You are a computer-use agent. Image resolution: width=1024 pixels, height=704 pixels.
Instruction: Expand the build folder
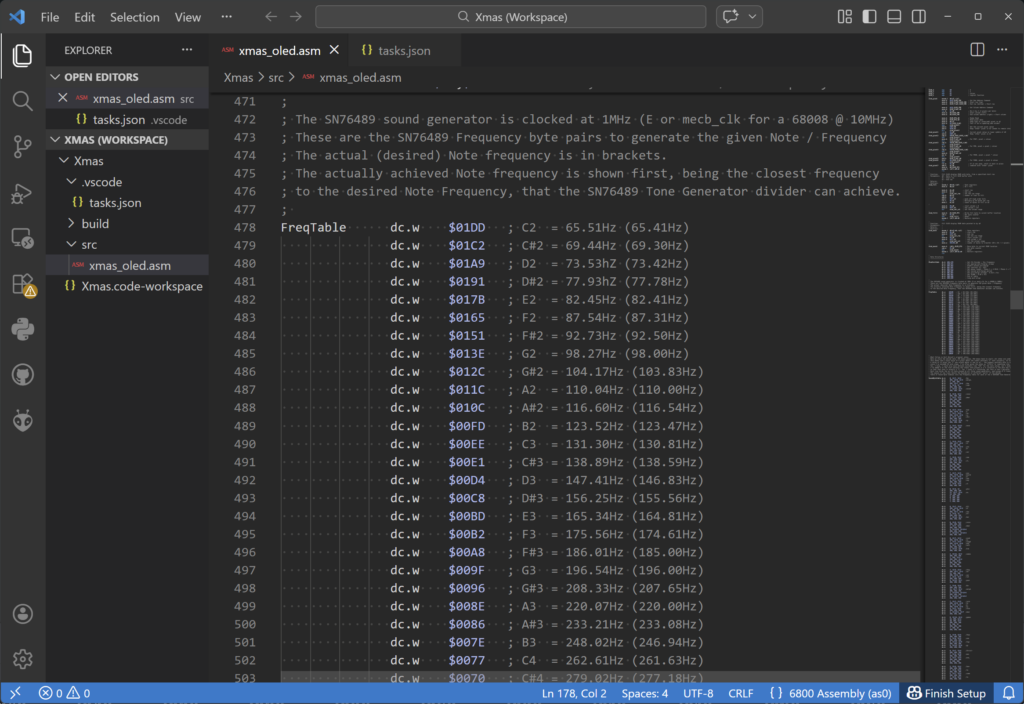95,223
